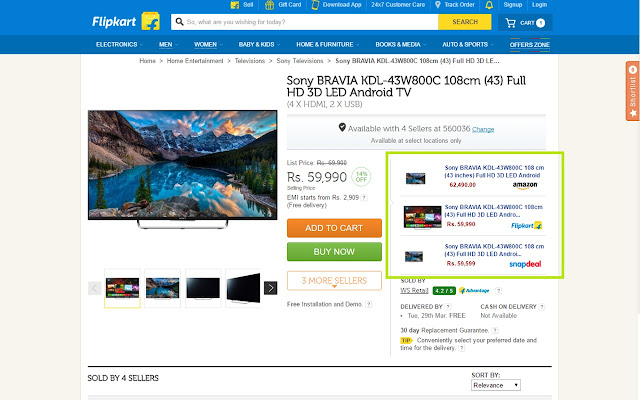Click Change pincode link
640x400 pixels.
click(x=483, y=129)
